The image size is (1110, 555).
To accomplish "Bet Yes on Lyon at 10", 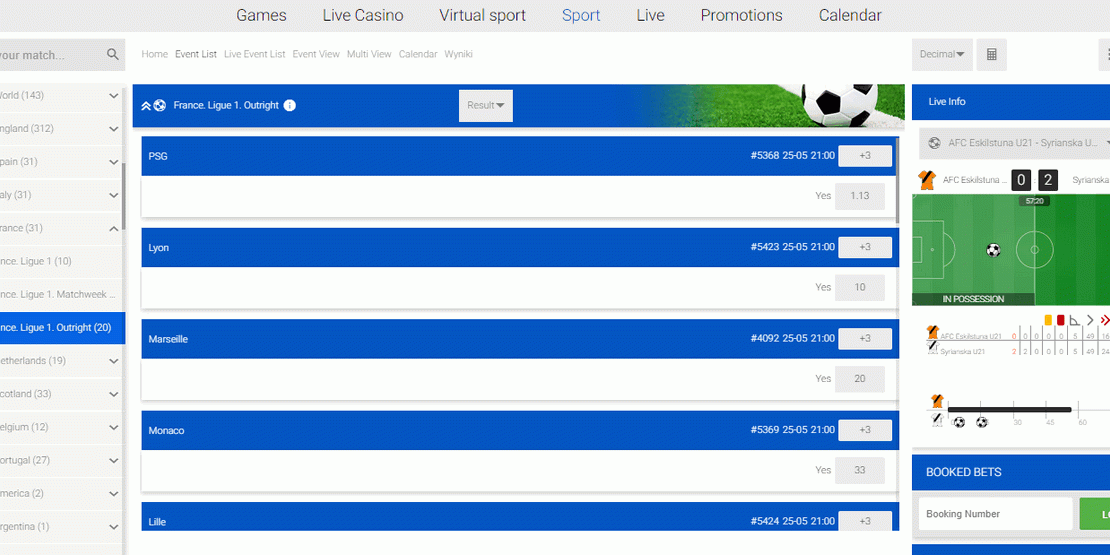I will (x=859, y=287).
